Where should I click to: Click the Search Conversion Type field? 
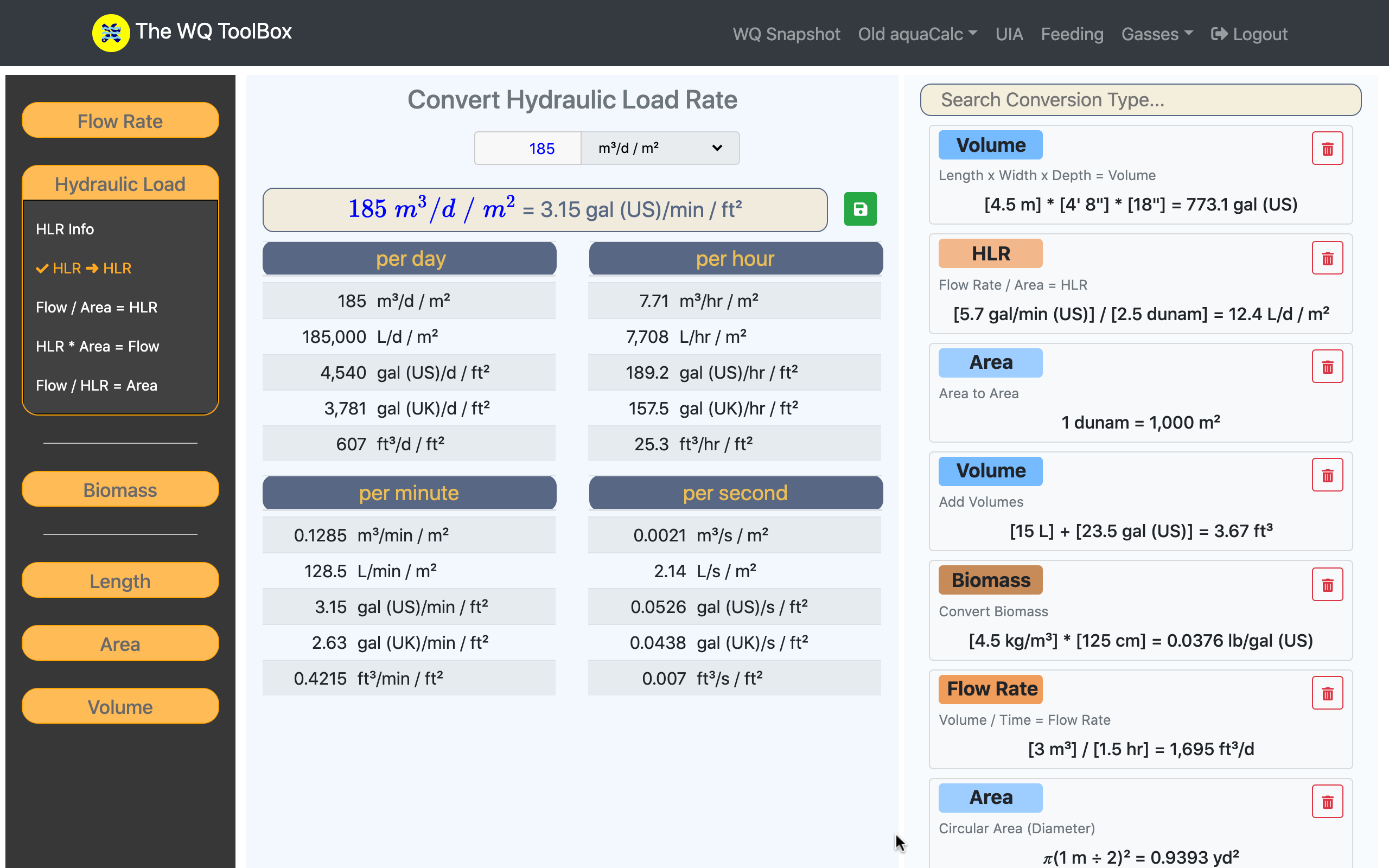[x=1140, y=100]
